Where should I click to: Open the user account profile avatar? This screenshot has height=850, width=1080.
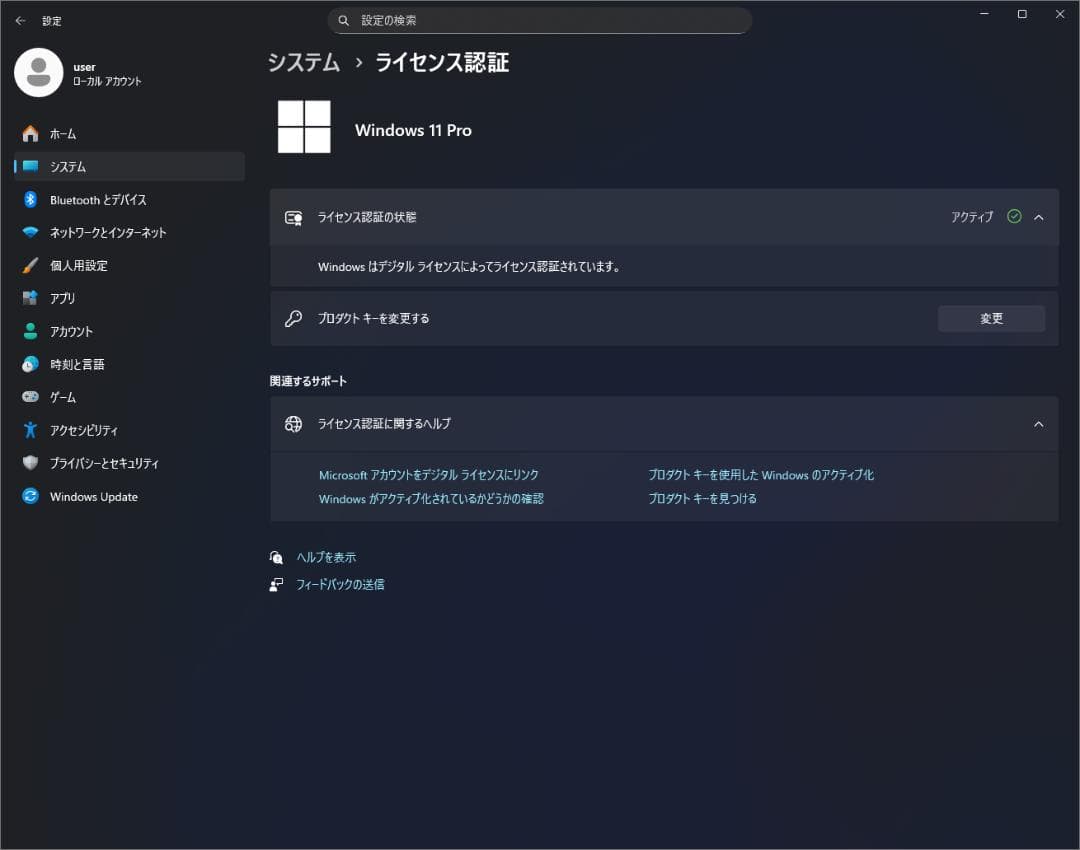click(x=38, y=73)
